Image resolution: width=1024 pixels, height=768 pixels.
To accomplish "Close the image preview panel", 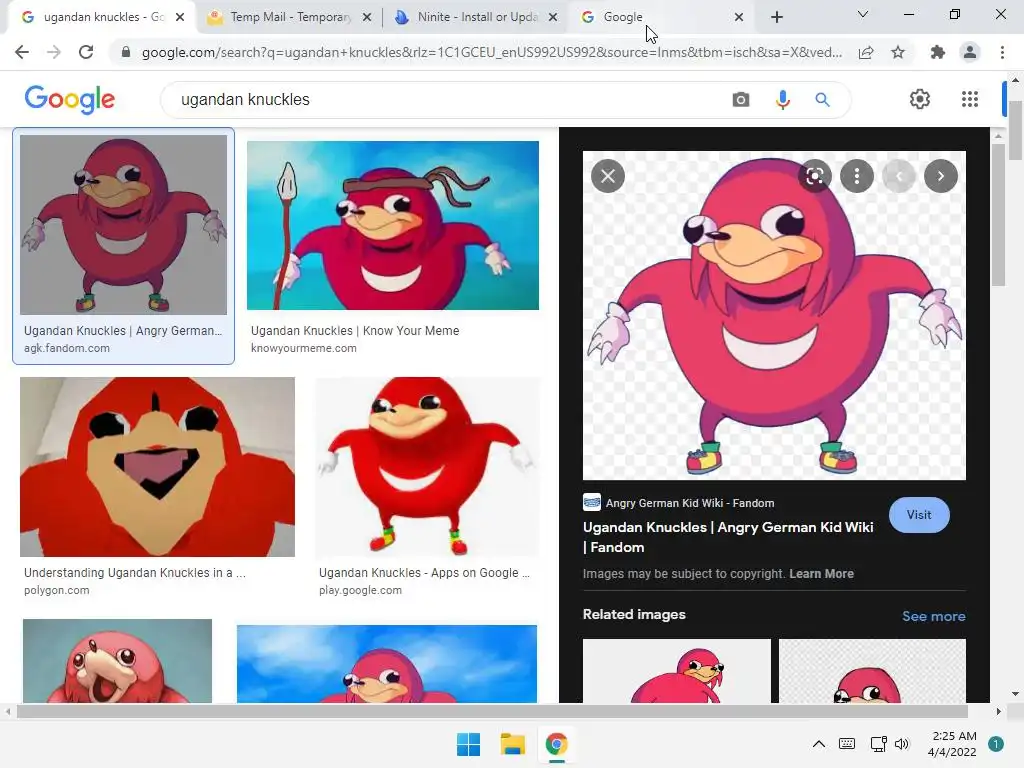I will [608, 176].
